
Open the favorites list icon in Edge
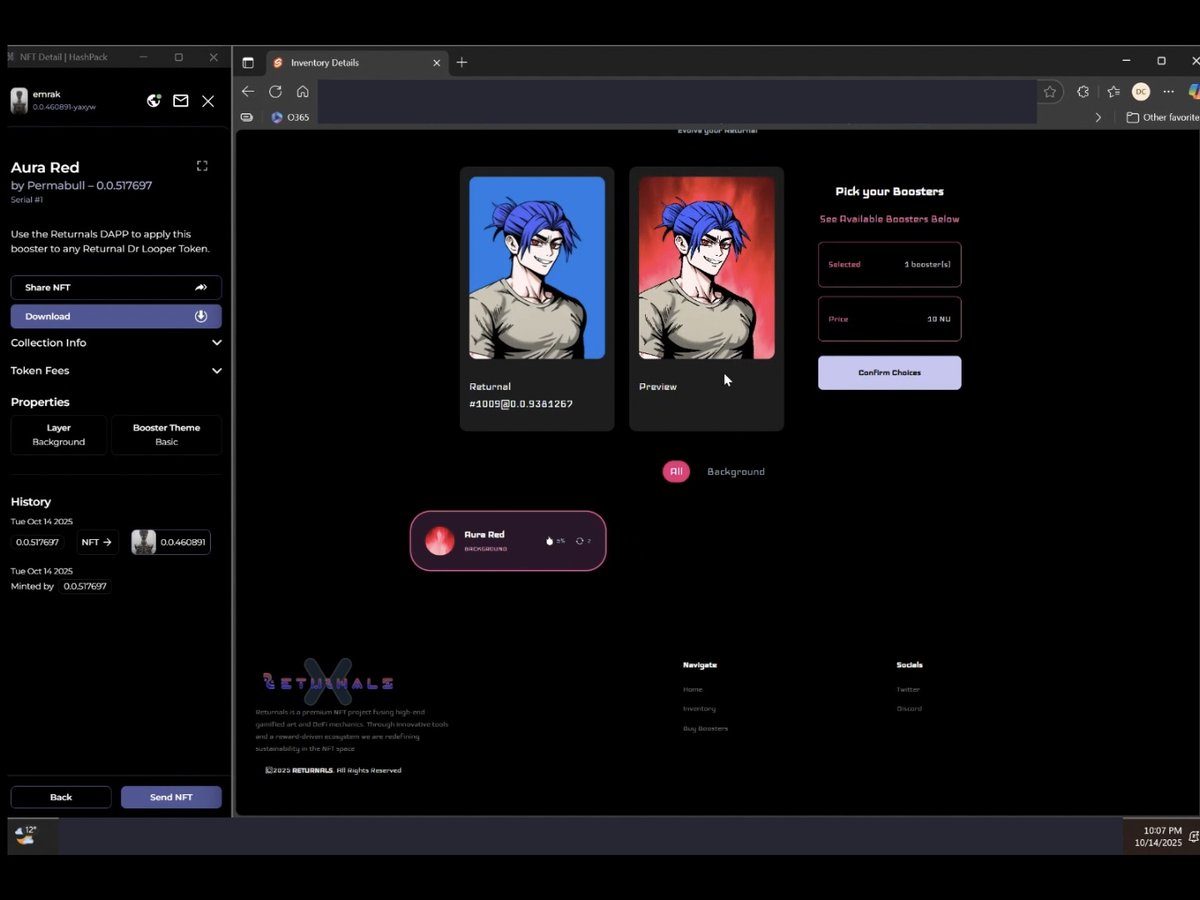coord(1113,91)
